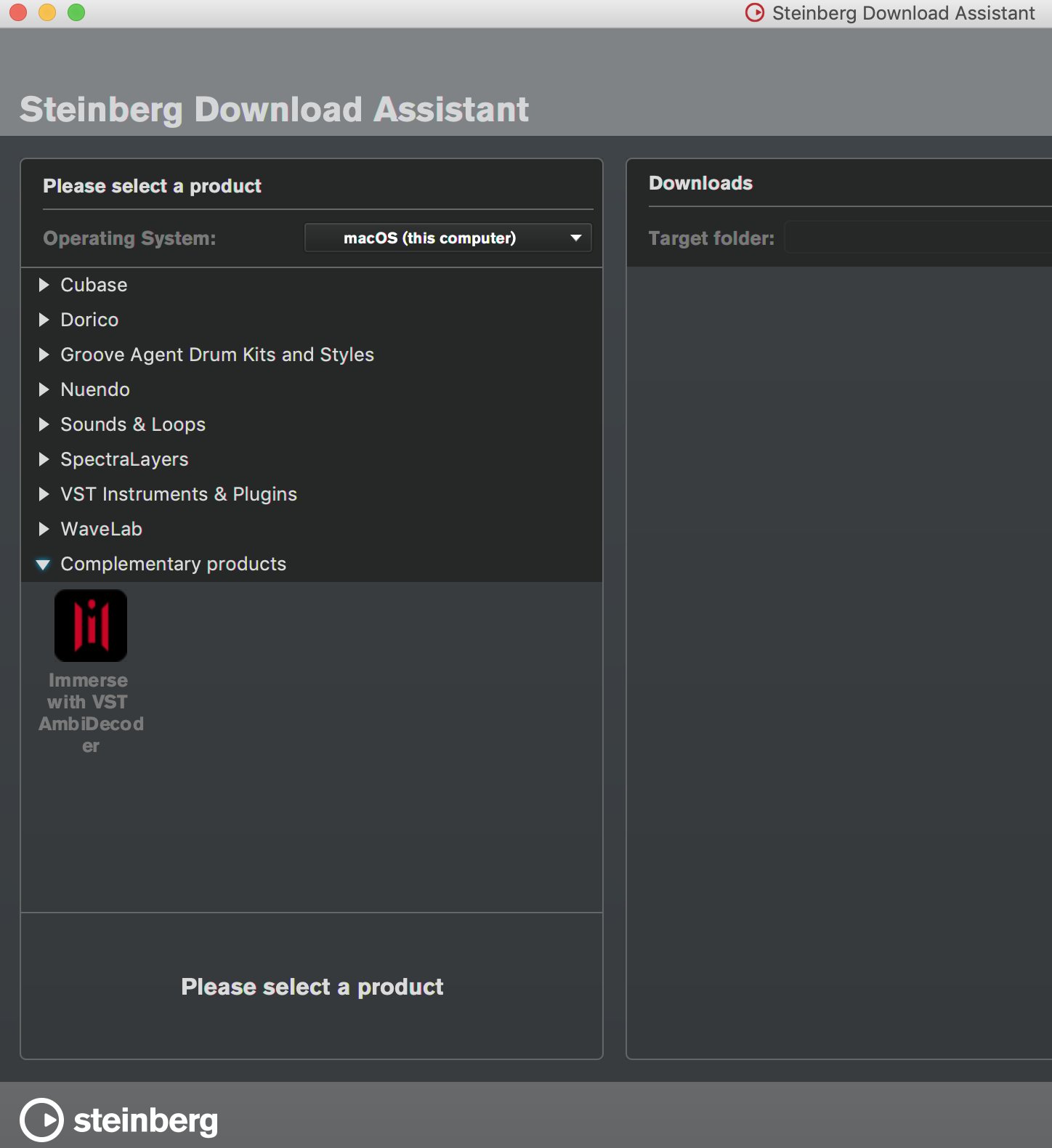Collapse the Complementary products arrow

coord(43,565)
